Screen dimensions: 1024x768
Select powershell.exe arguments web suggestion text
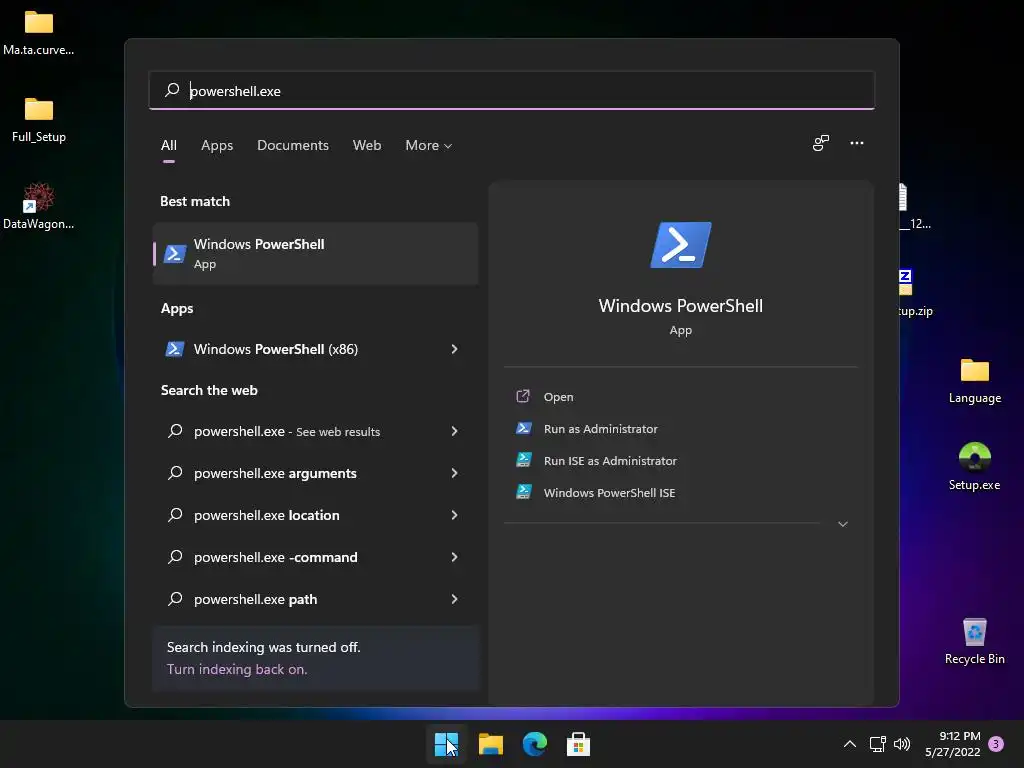pos(275,473)
